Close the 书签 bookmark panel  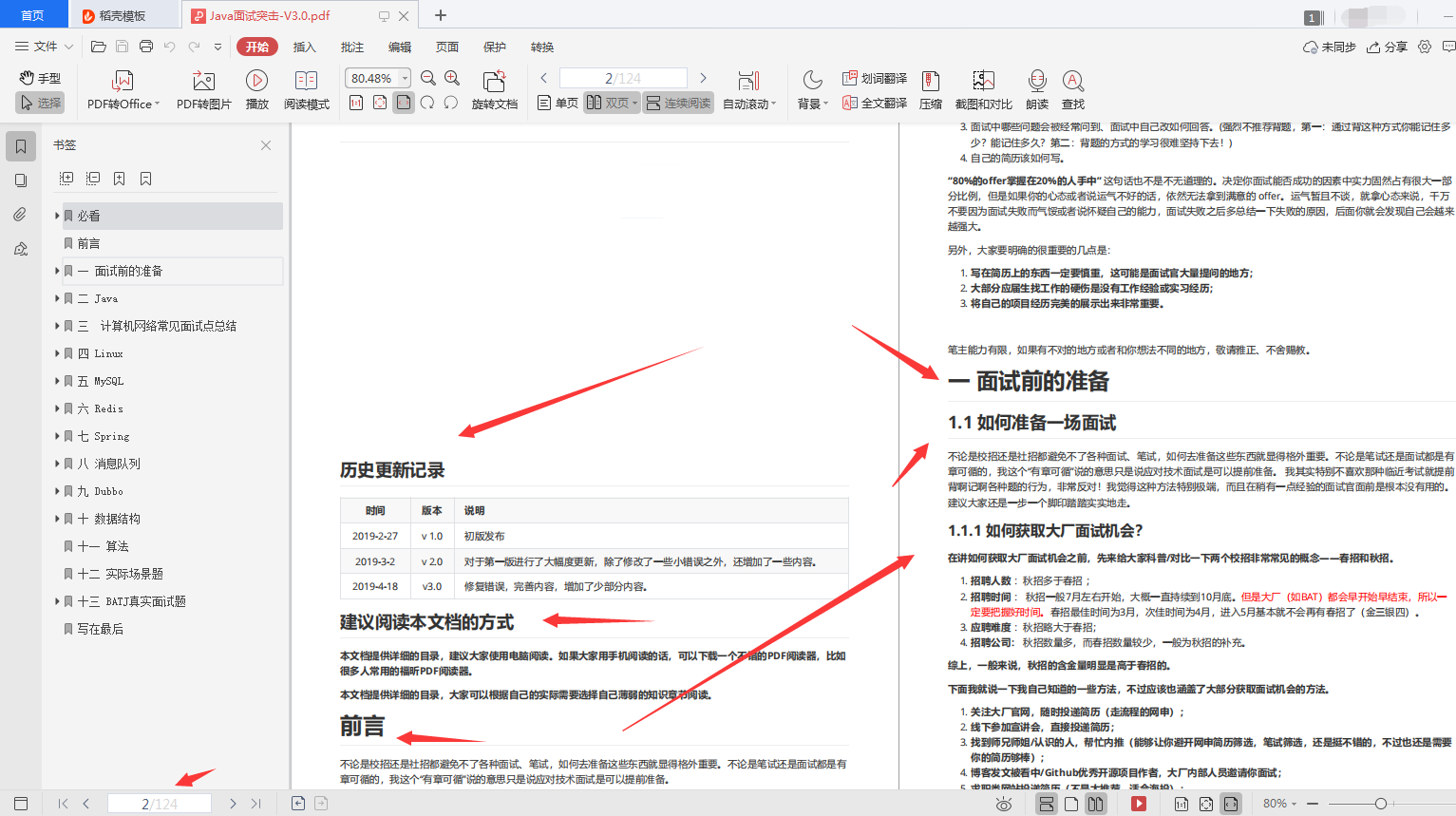pyautogui.click(x=266, y=145)
